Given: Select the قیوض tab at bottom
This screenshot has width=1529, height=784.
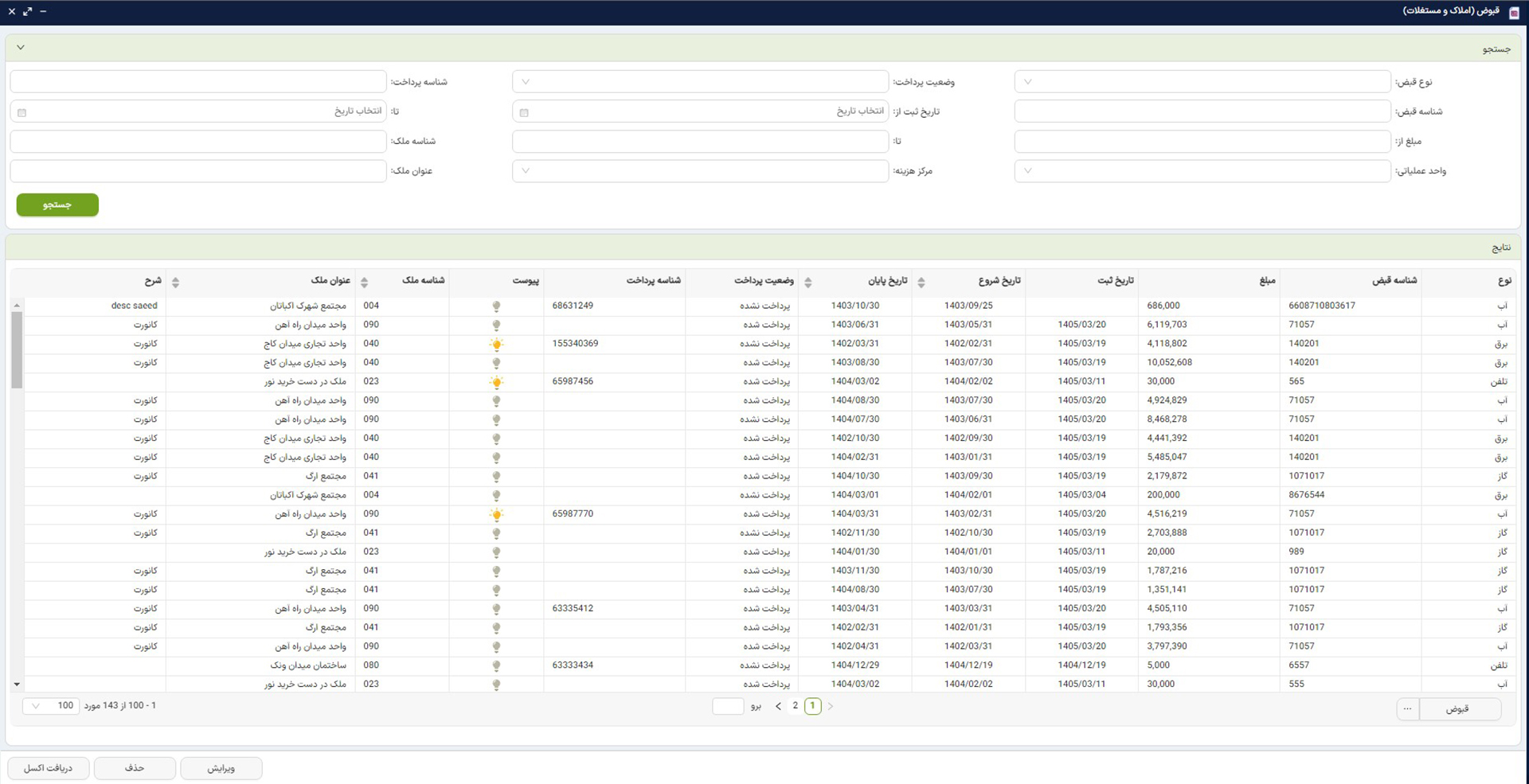Looking at the screenshot, I should pos(1457,708).
